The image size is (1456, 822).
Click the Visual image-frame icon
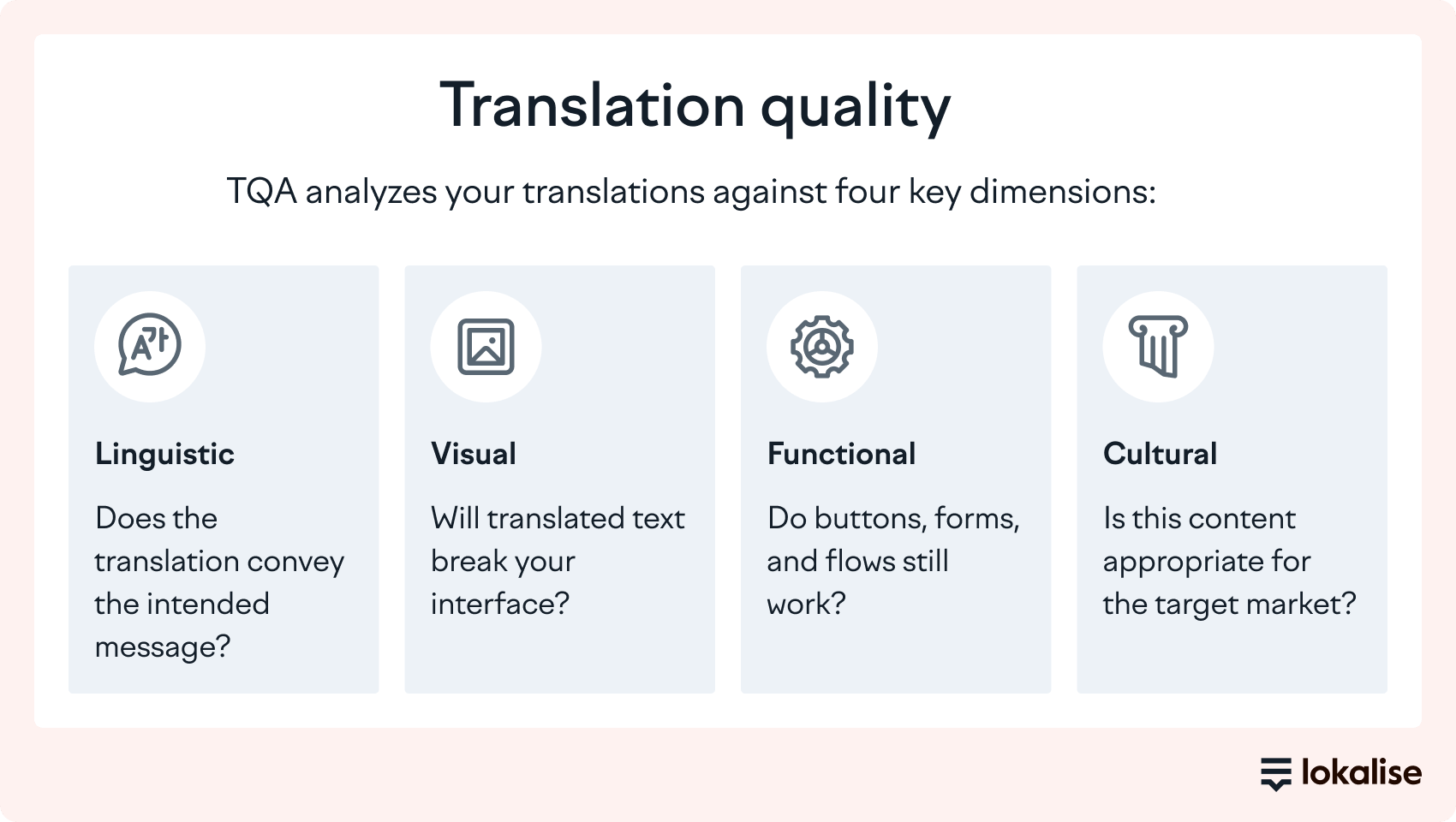point(486,347)
